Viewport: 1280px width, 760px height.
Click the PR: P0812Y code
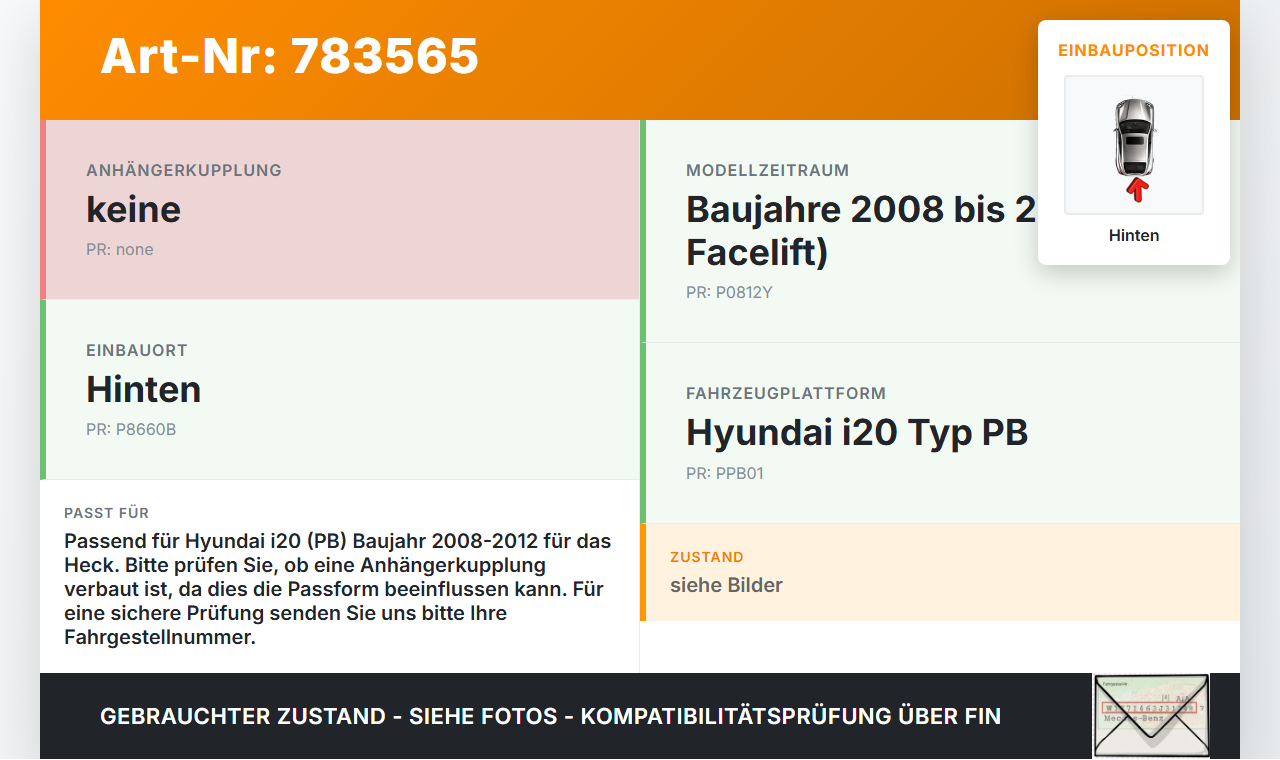pos(729,292)
